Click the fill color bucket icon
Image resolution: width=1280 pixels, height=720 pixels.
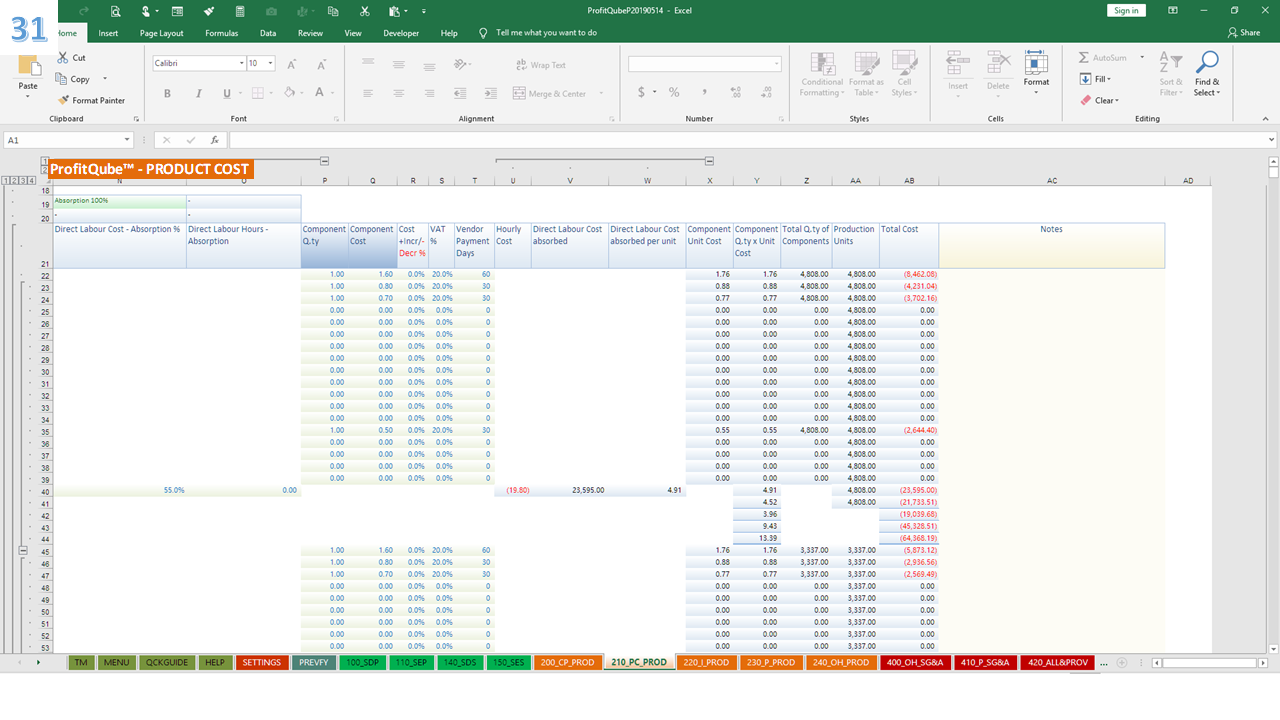point(289,93)
